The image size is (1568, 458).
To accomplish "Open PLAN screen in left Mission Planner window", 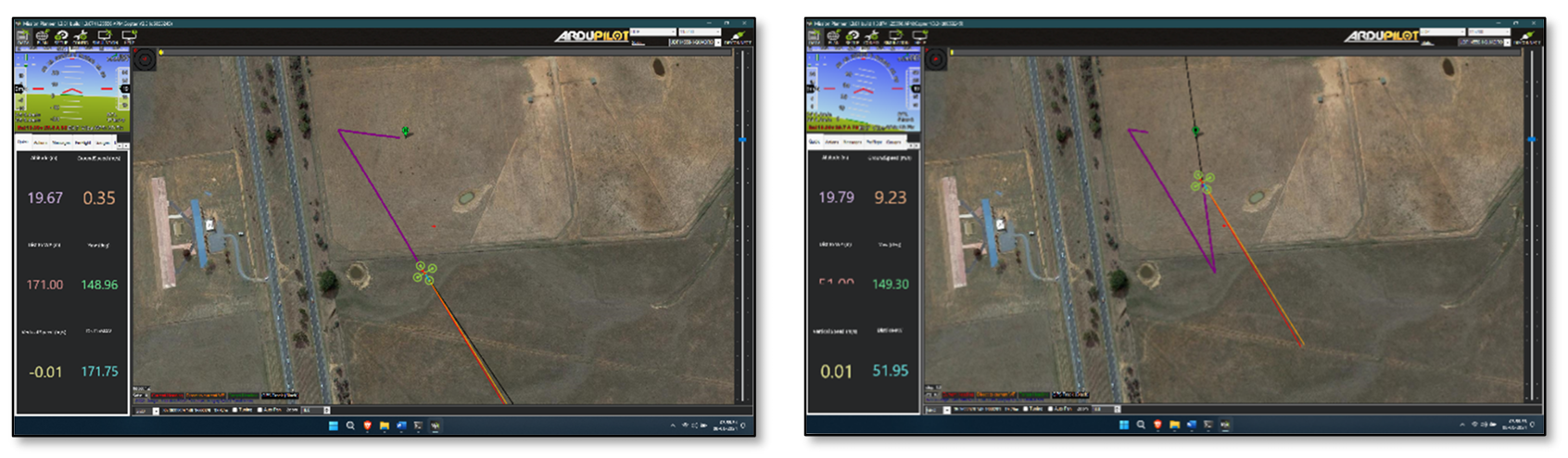I will coord(43,37).
